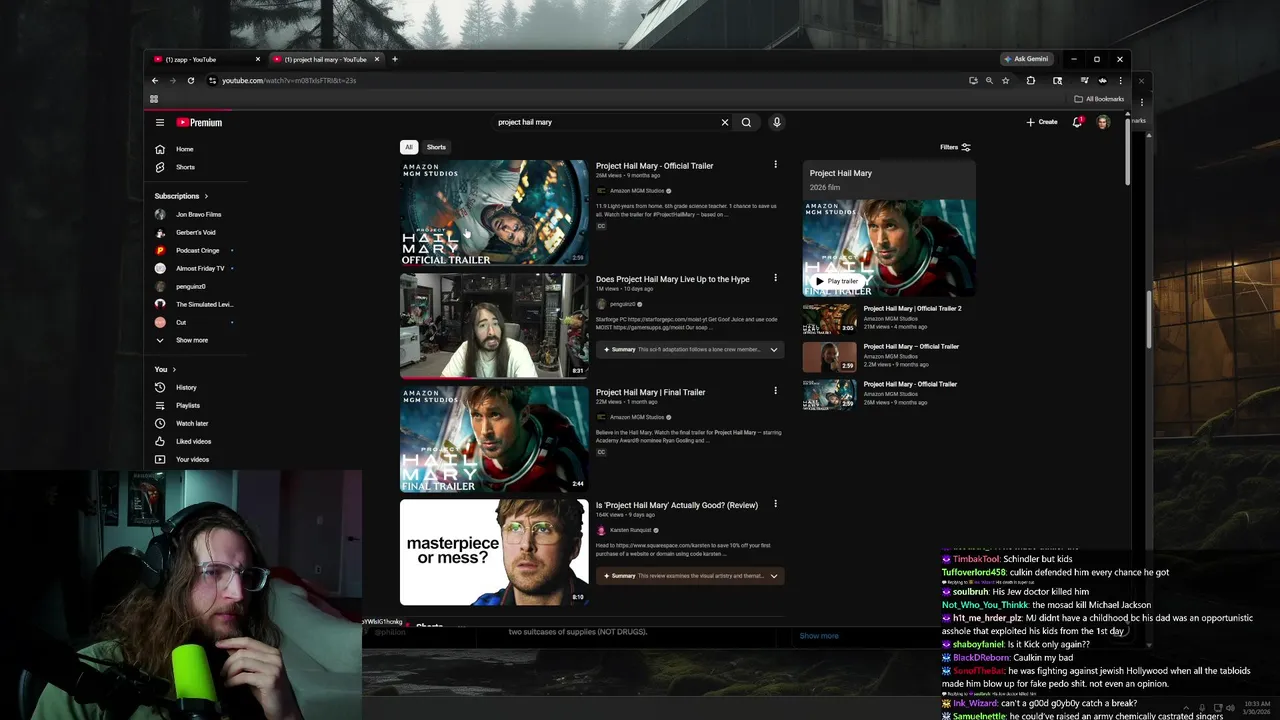Click the Ask Gemini button
The image size is (1280, 720).
coord(1026,59)
